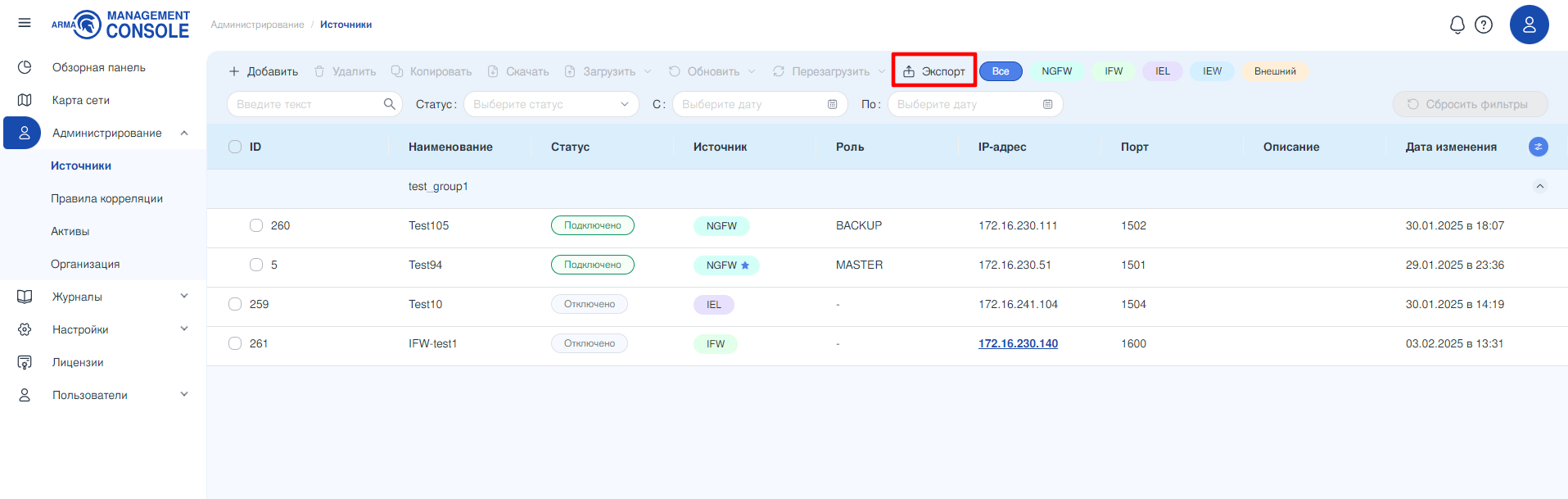
Task: Click the По end date field
Action: (975, 104)
